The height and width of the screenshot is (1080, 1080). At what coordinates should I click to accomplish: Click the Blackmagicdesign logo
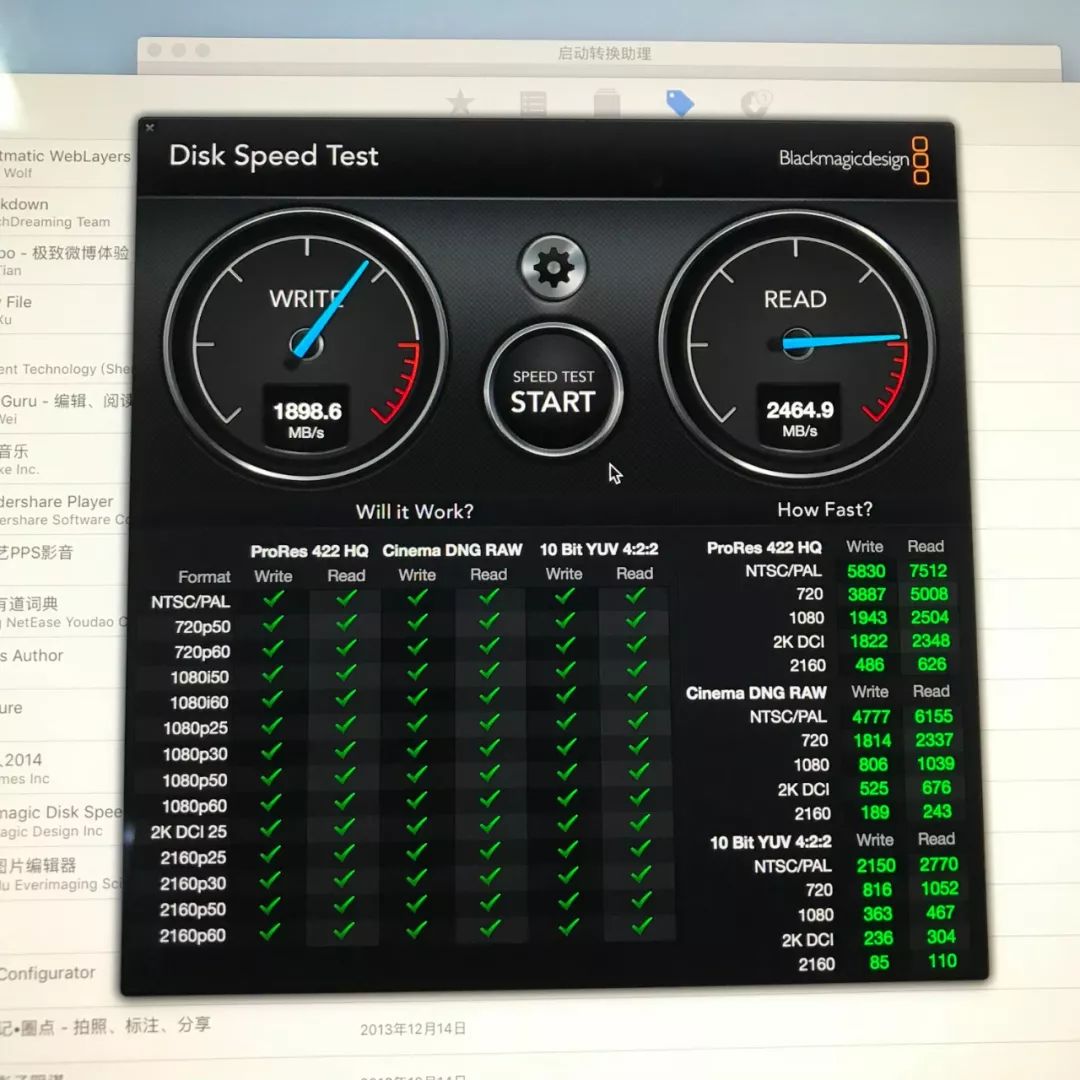(x=853, y=160)
